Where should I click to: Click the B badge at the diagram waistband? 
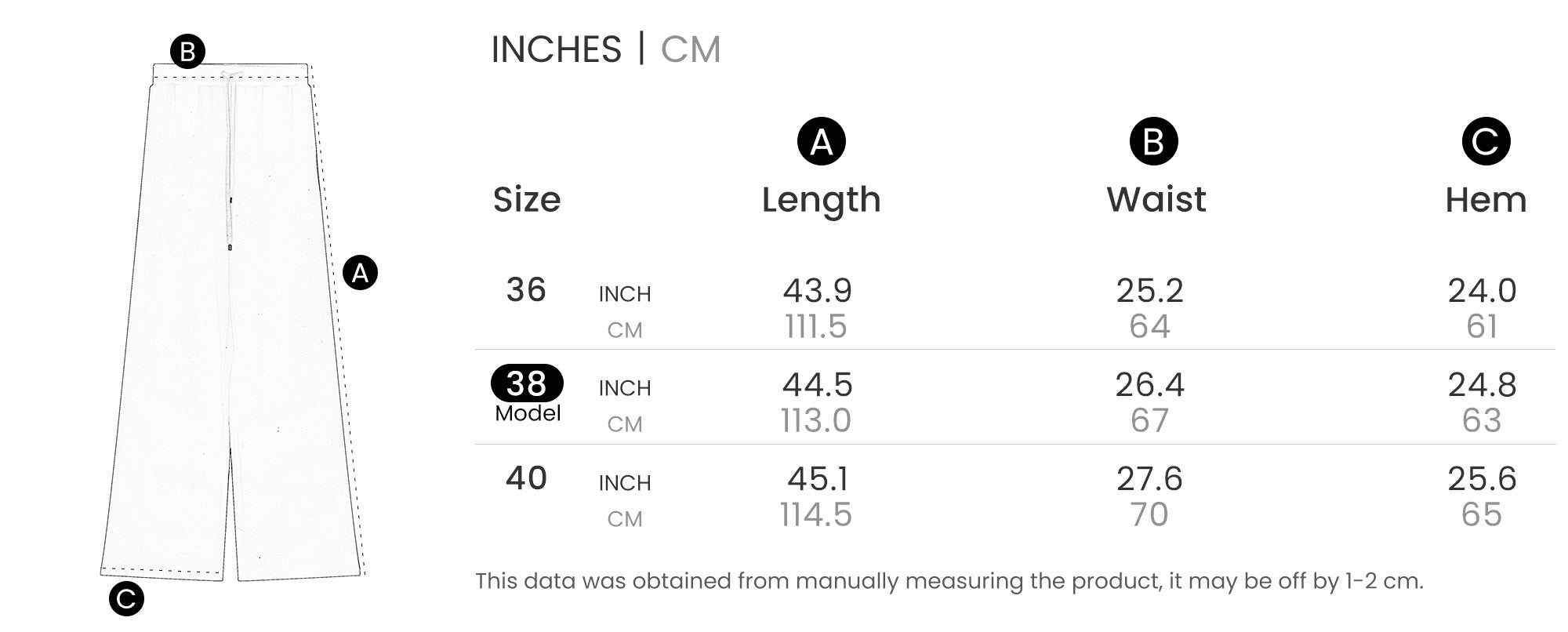coord(188,52)
